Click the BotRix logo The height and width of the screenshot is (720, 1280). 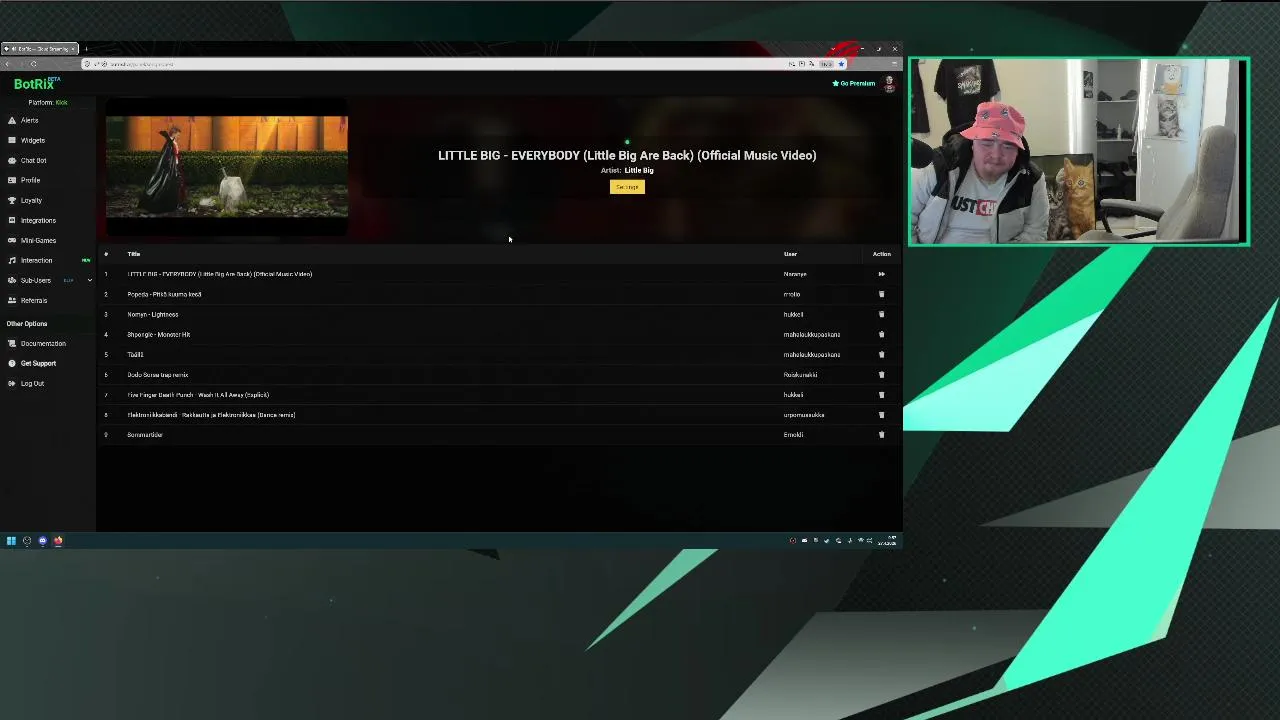coord(35,84)
